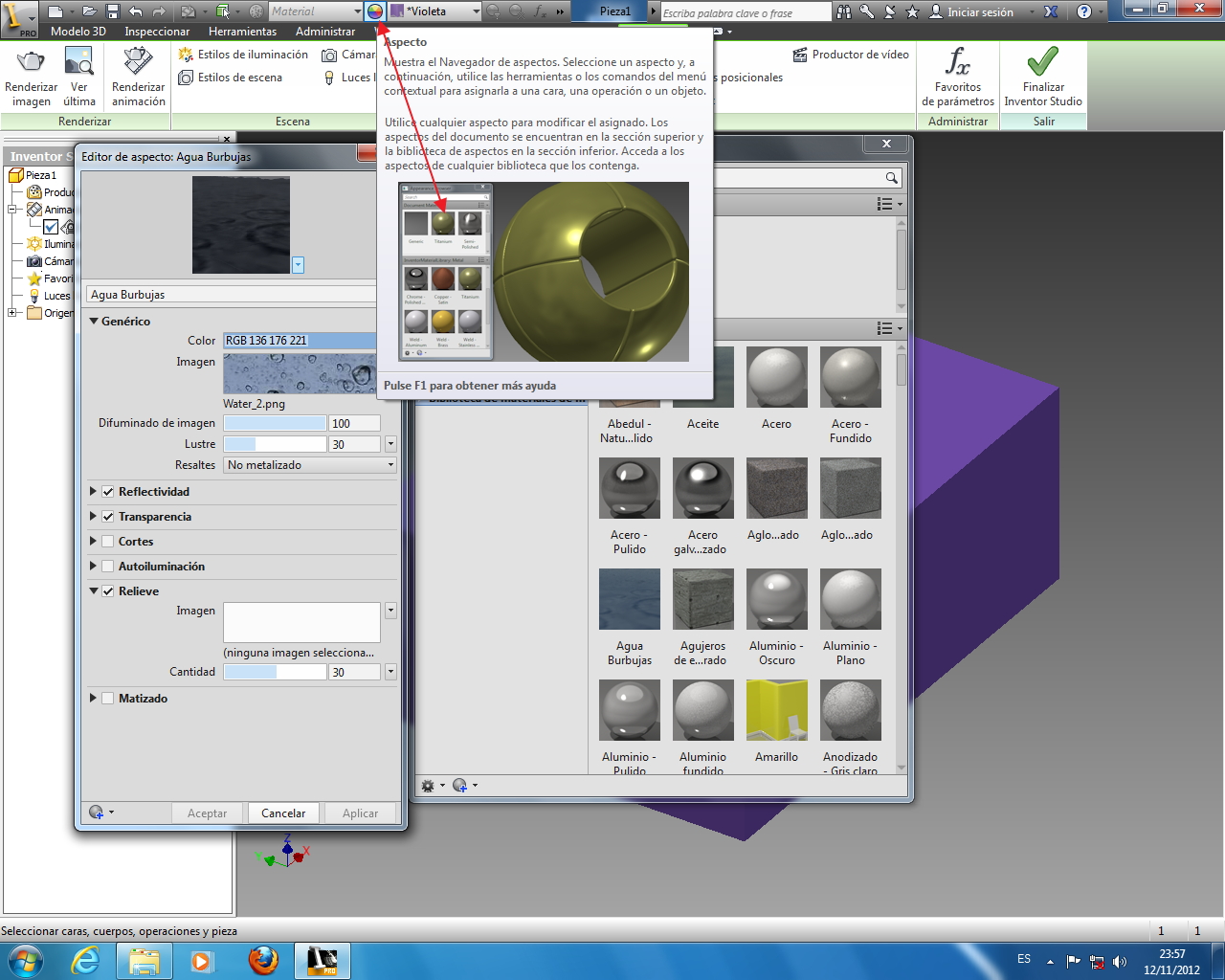Click the magnifier search icon in appearance browser
1225x980 pixels.
(x=891, y=178)
